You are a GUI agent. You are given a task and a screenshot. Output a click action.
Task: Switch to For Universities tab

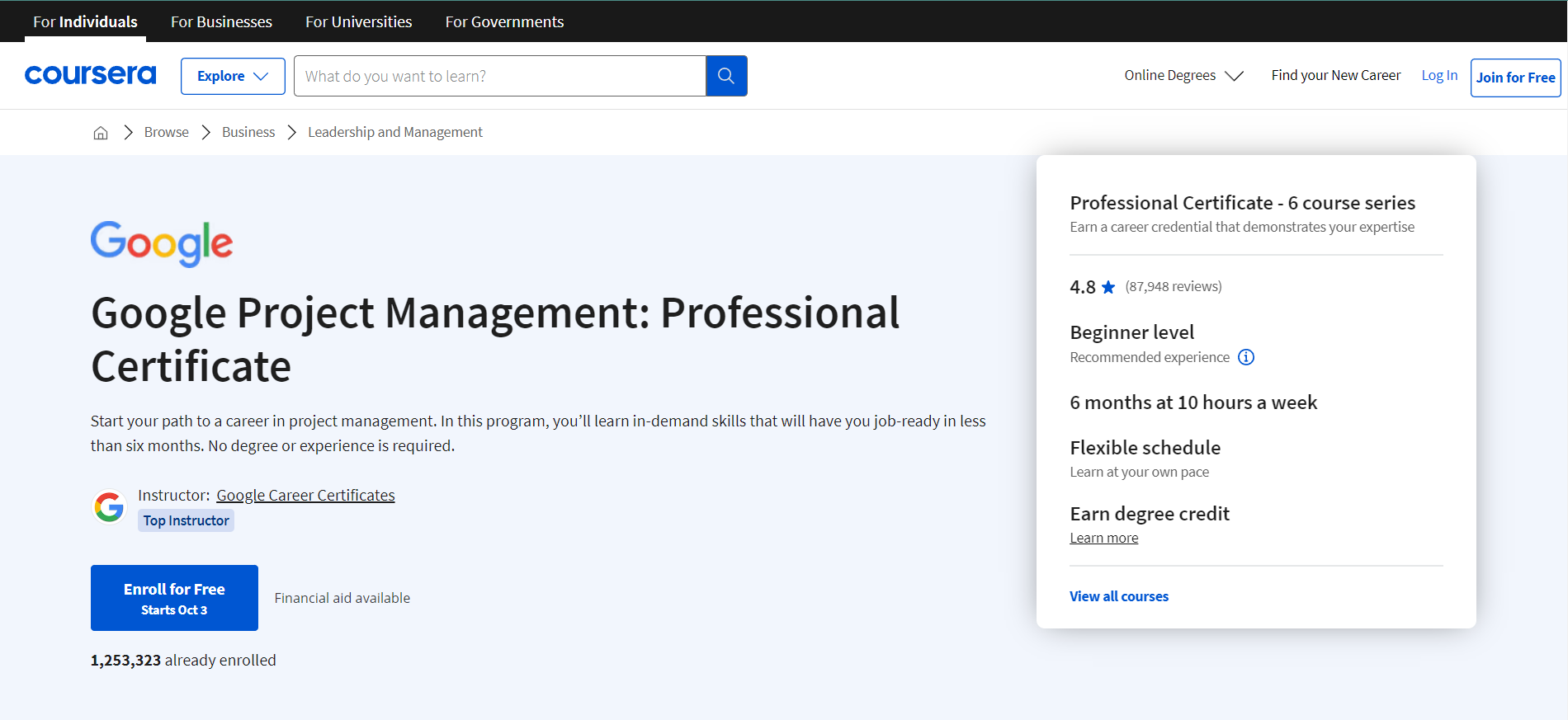[x=358, y=21]
